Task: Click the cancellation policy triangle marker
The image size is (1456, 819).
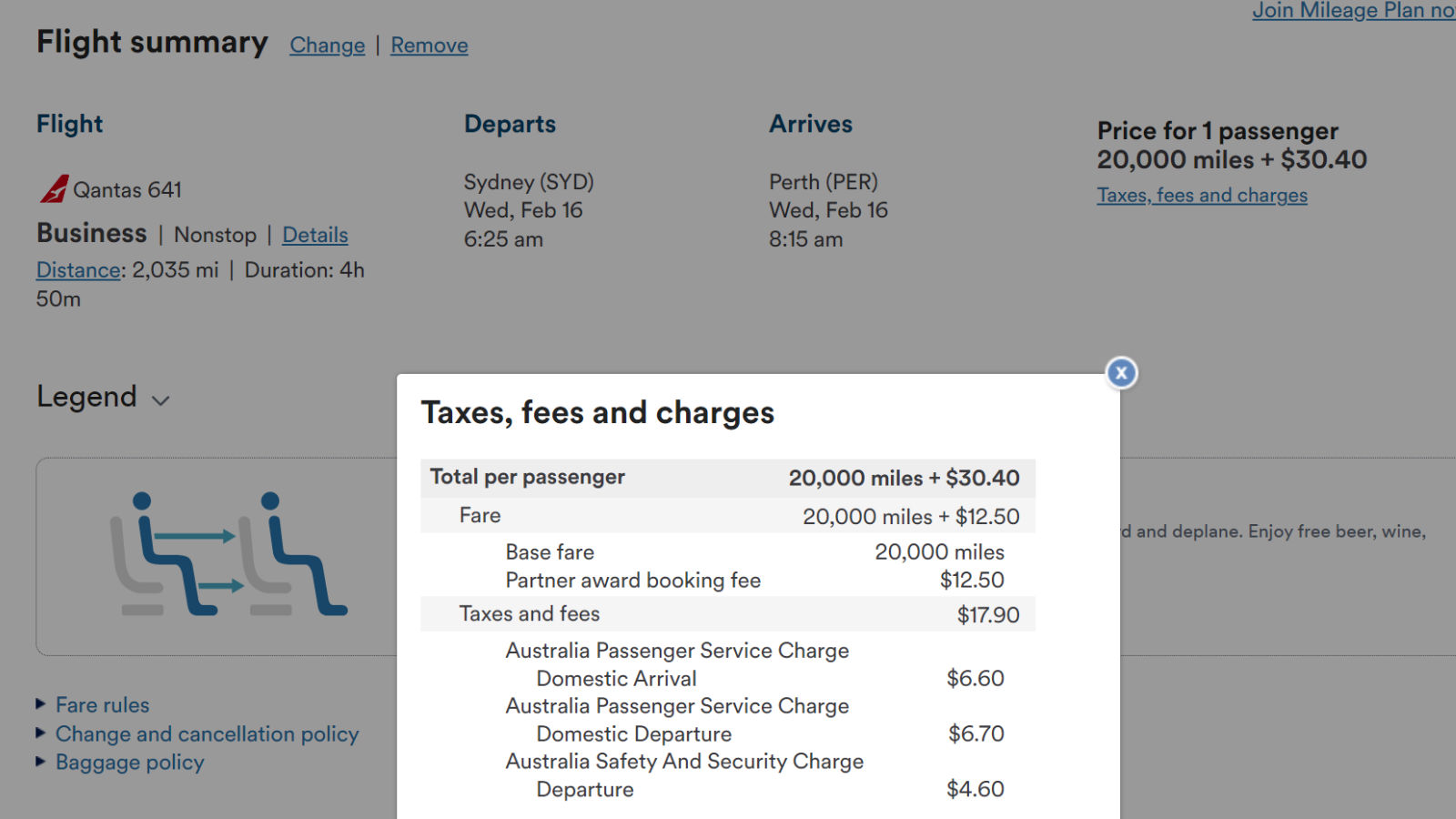Action: 40,733
